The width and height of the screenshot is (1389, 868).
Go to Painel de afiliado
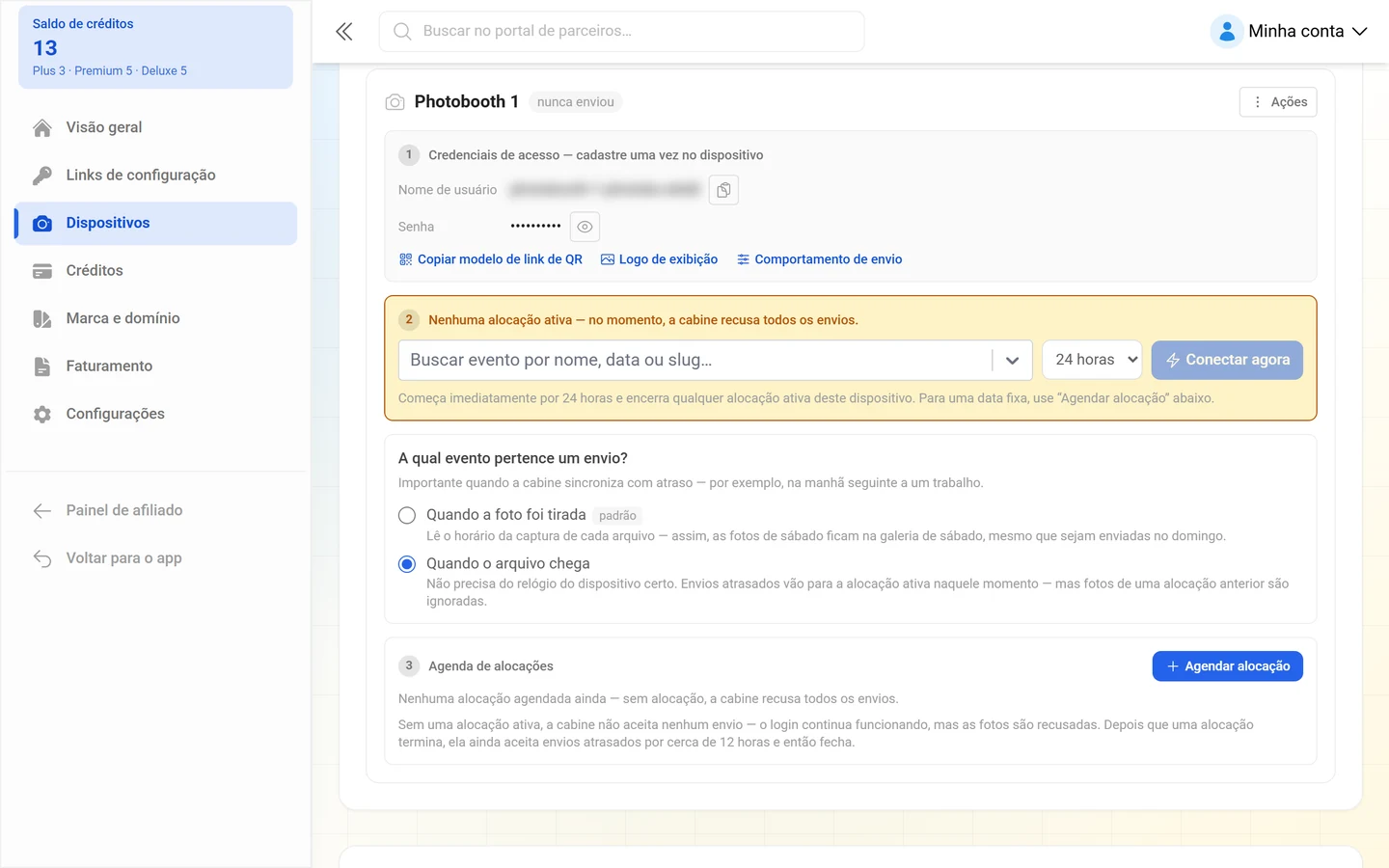click(155, 510)
